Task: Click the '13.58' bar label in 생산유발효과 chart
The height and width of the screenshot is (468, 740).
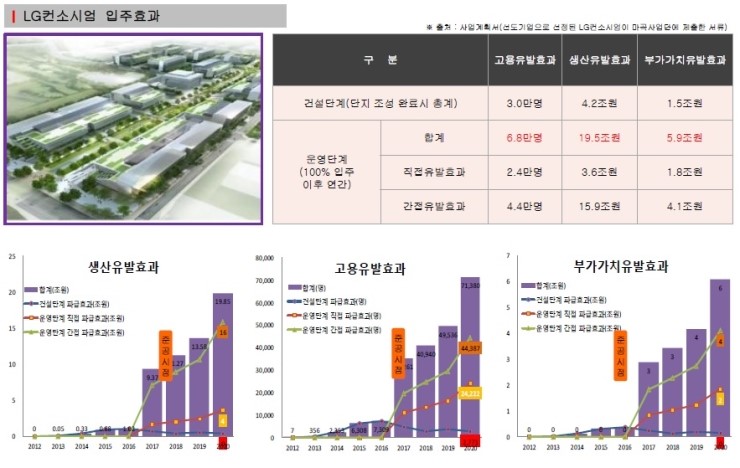Action: click(199, 347)
